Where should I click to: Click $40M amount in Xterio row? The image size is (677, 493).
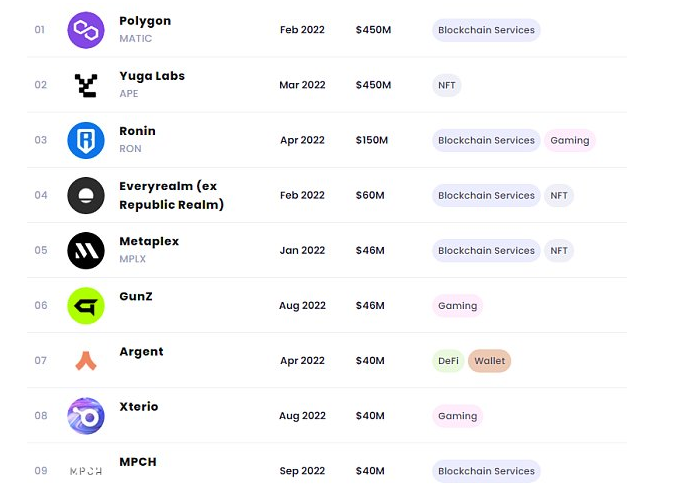point(370,416)
